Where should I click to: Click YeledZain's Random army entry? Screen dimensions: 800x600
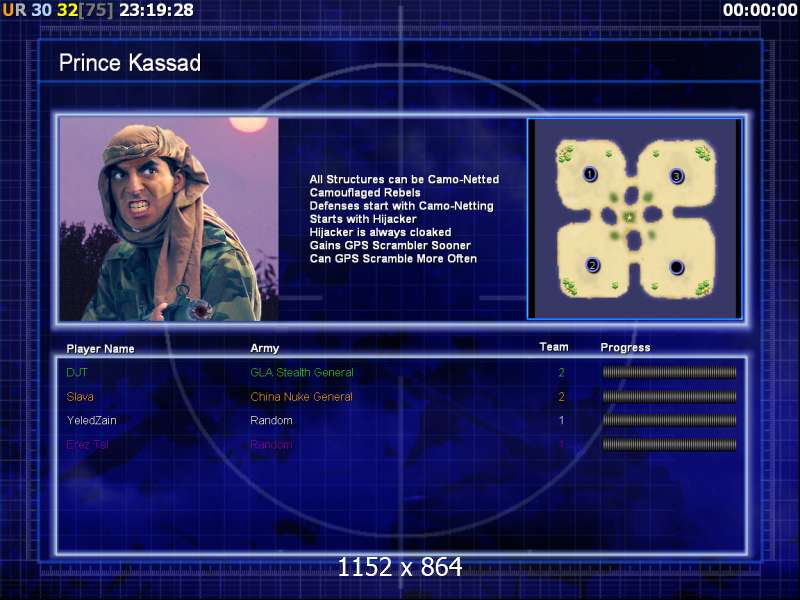pyautogui.click(x=271, y=420)
